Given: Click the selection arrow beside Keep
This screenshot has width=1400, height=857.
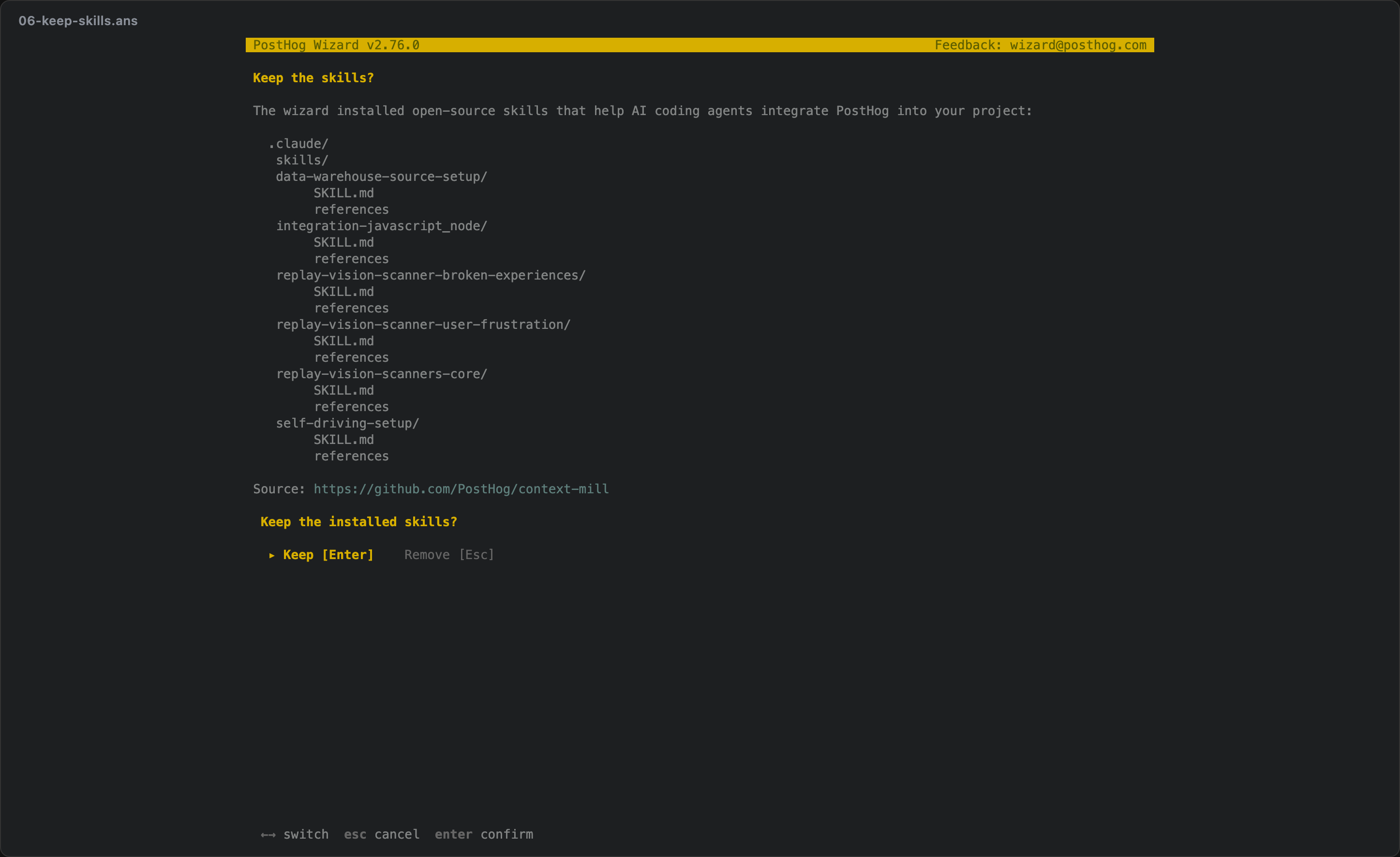Looking at the screenshot, I should [271, 555].
